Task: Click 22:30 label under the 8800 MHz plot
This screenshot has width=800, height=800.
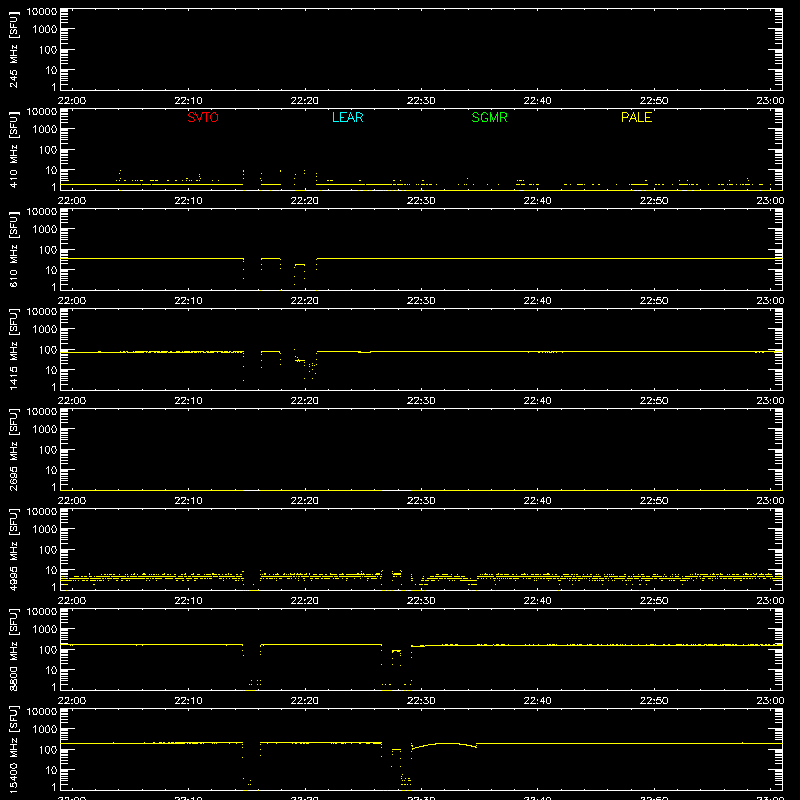Action: click(421, 701)
